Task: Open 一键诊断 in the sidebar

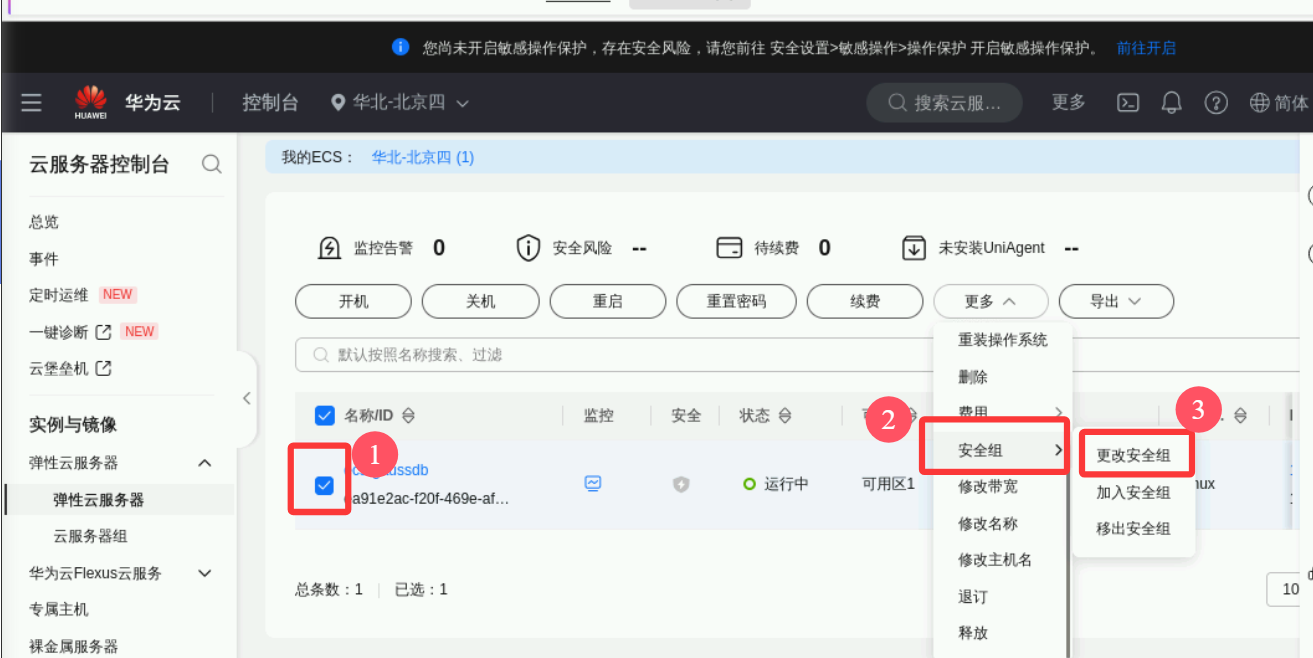Action: click(x=59, y=332)
